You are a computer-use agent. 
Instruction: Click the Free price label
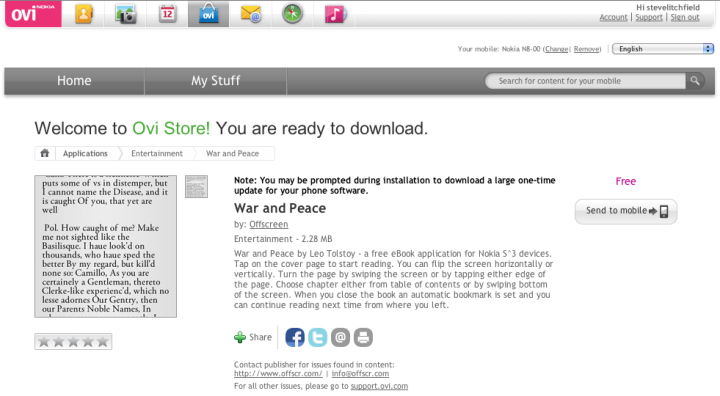[x=625, y=181]
